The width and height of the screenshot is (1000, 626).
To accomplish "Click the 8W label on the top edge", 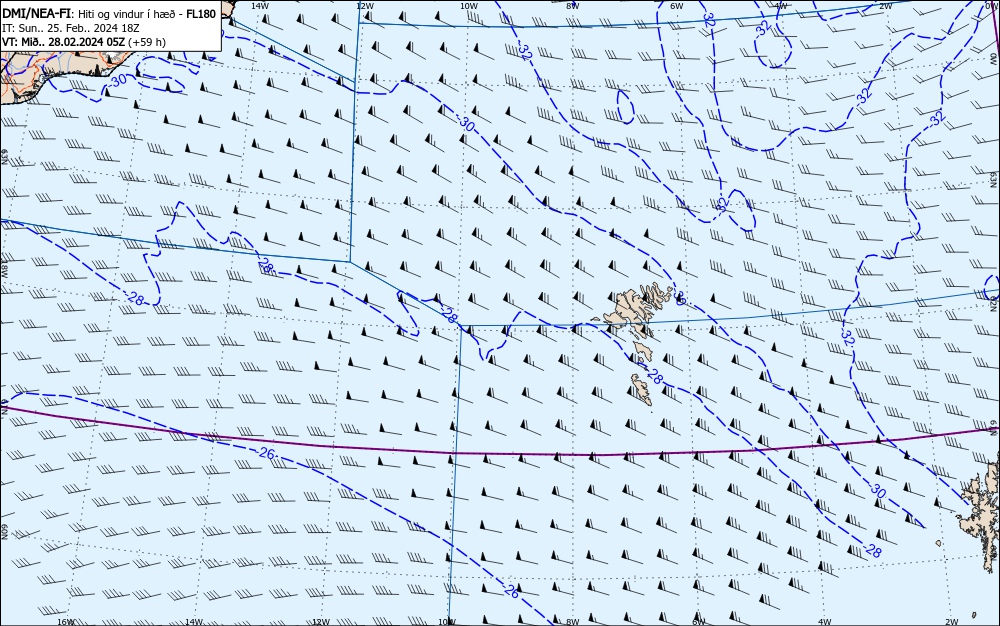I will [573, 5].
